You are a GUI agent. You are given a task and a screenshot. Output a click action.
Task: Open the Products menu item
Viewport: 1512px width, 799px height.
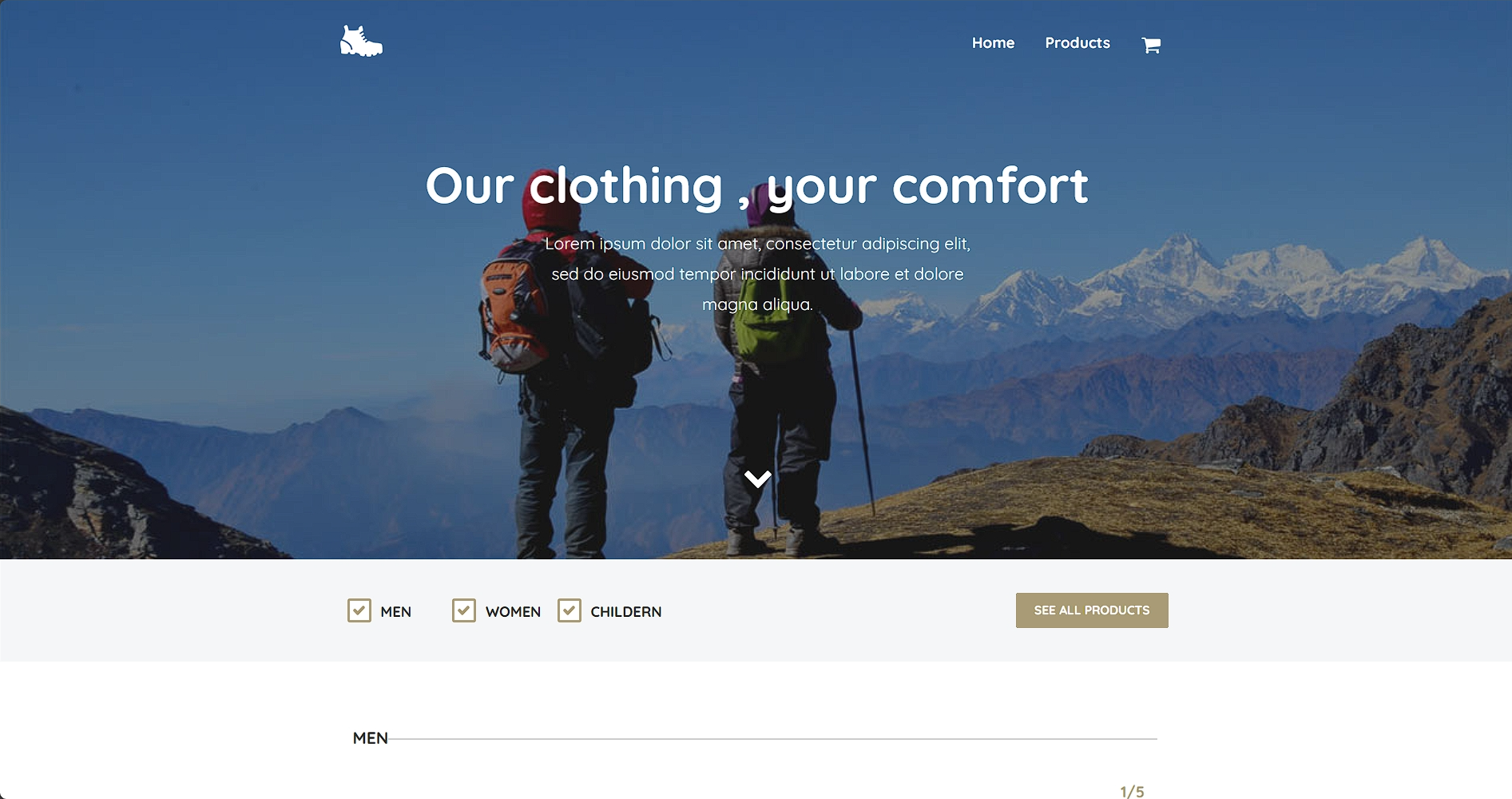point(1077,43)
